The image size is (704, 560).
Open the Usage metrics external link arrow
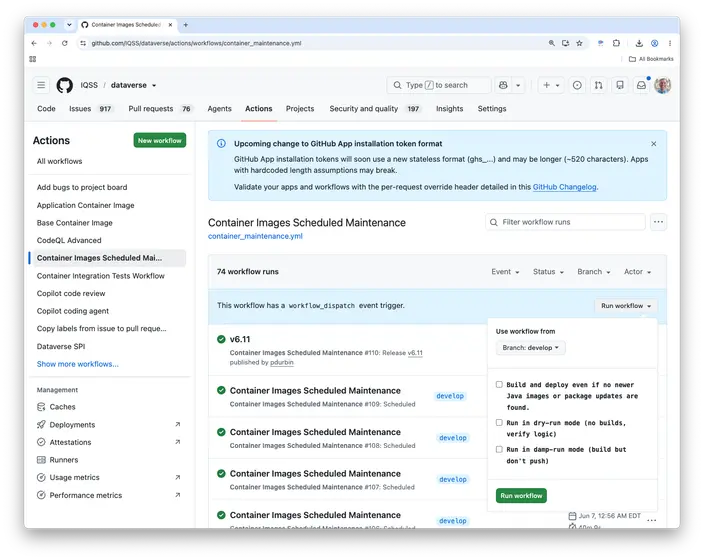click(x=178, y=477)
